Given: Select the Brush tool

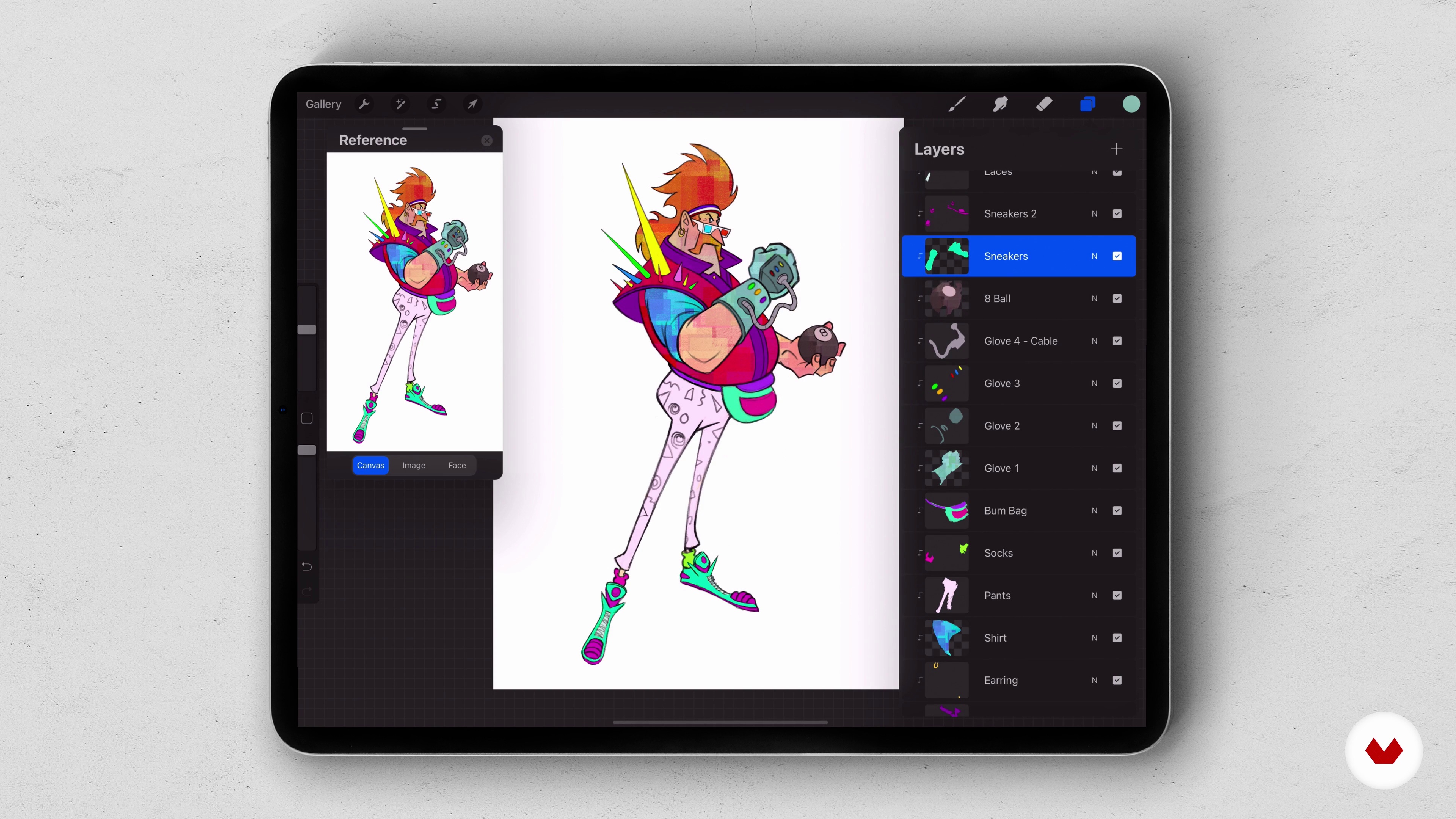Looking at the screenshot, I should point(957,104).
